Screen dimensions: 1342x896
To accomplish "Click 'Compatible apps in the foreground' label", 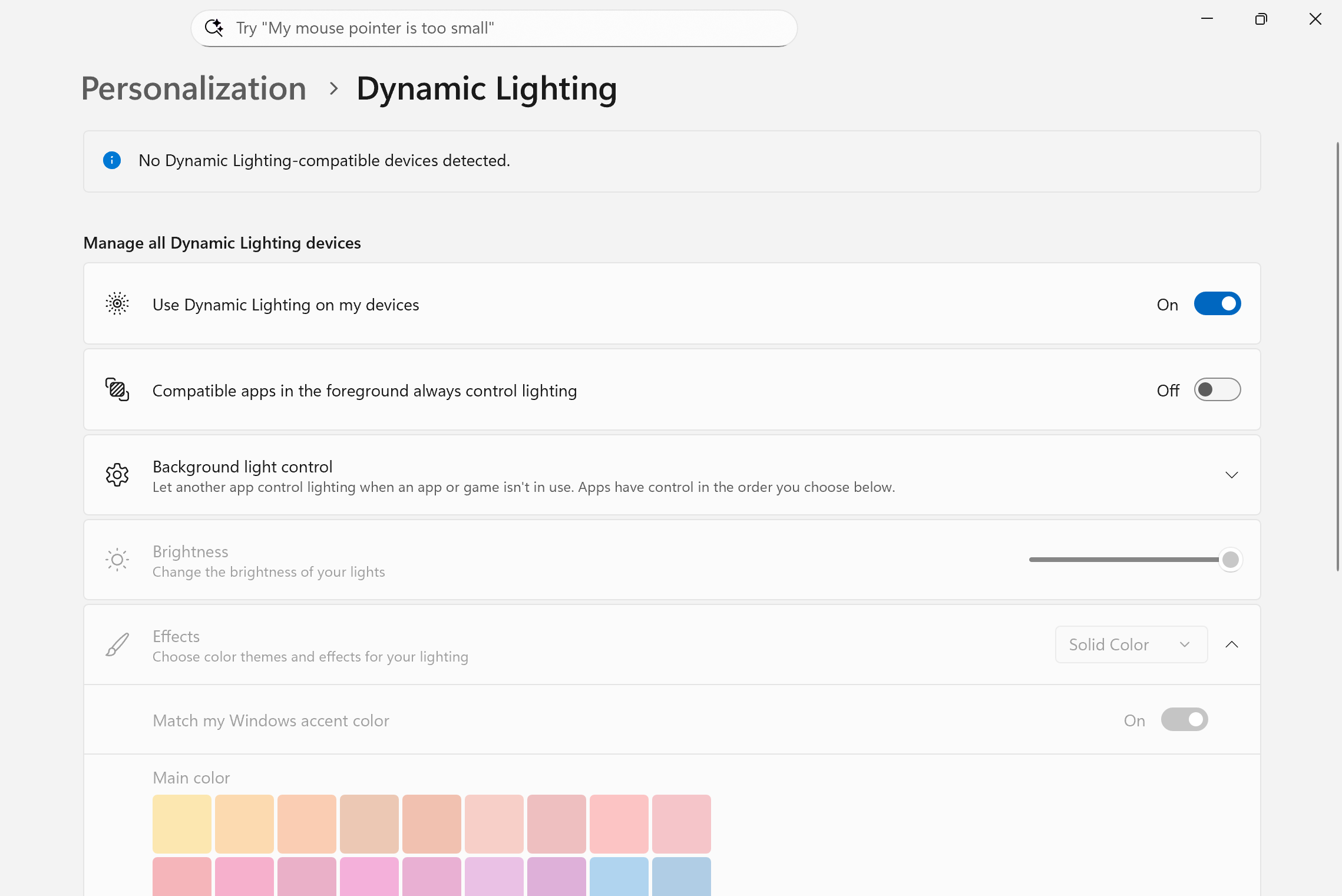I will (365, 391).
